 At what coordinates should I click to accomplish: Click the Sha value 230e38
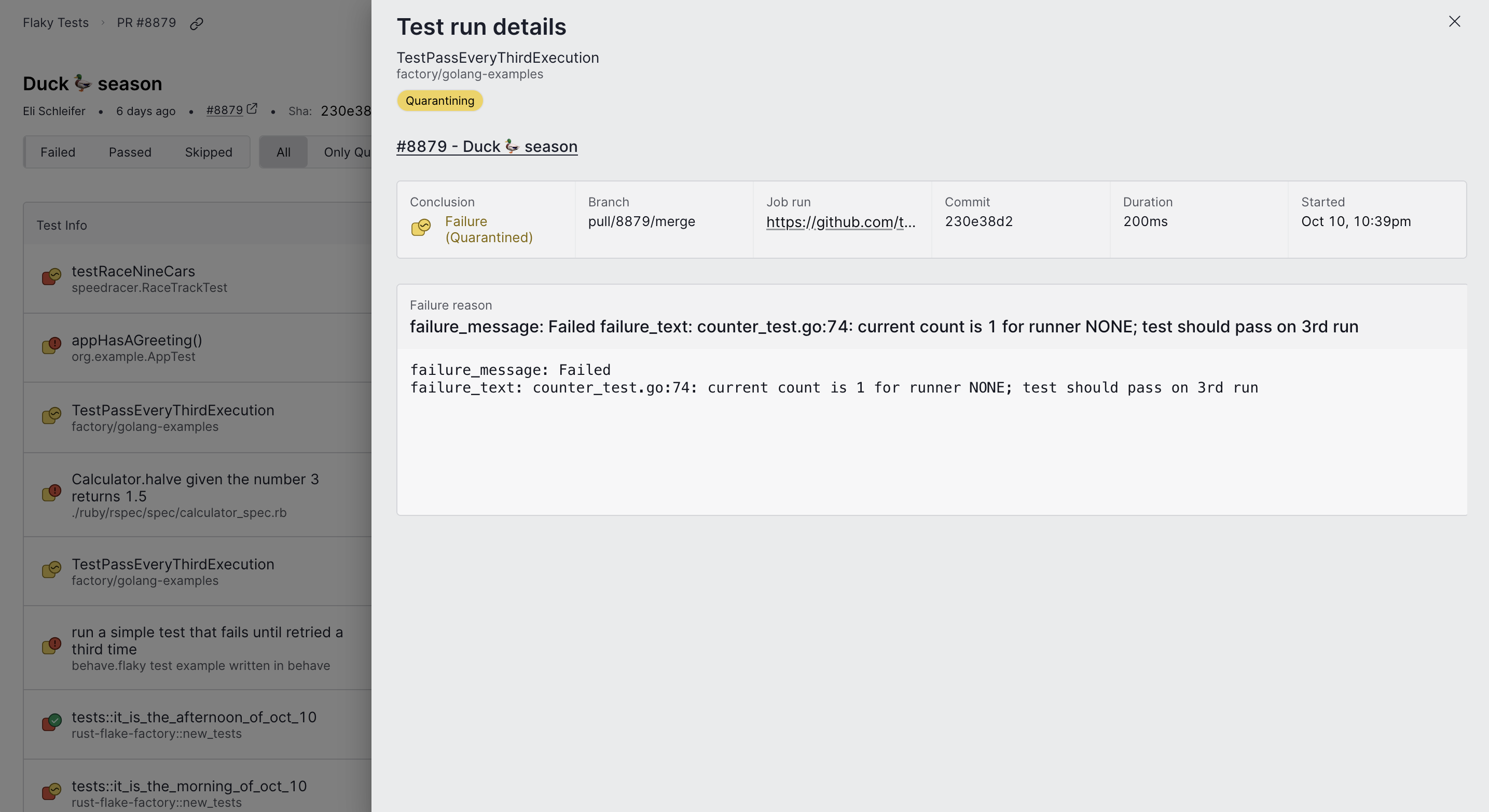346,111
